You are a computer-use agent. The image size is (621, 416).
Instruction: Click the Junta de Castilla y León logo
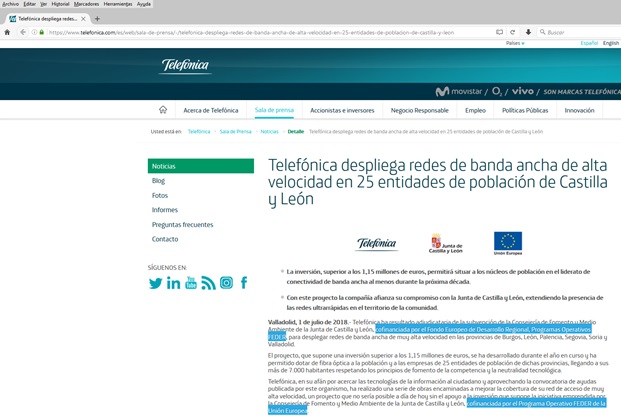tap(446, 243)
